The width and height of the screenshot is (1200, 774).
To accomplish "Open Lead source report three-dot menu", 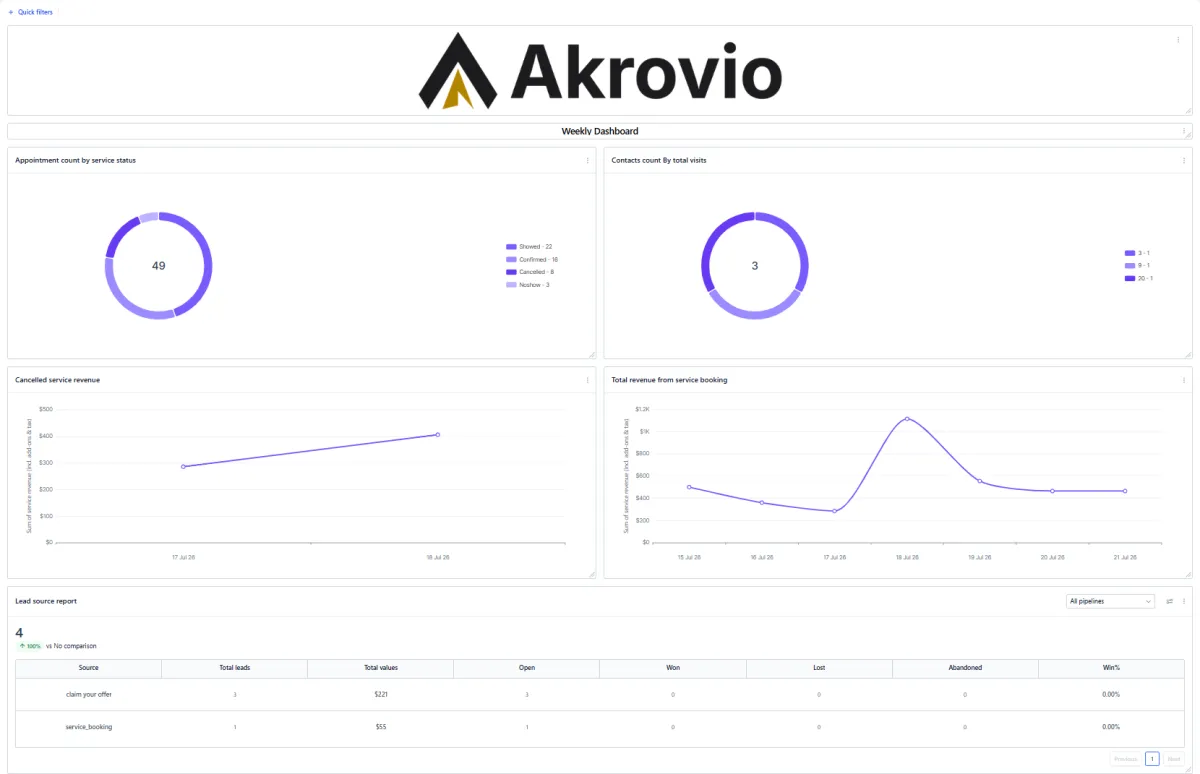I will tap(1184, 601).
